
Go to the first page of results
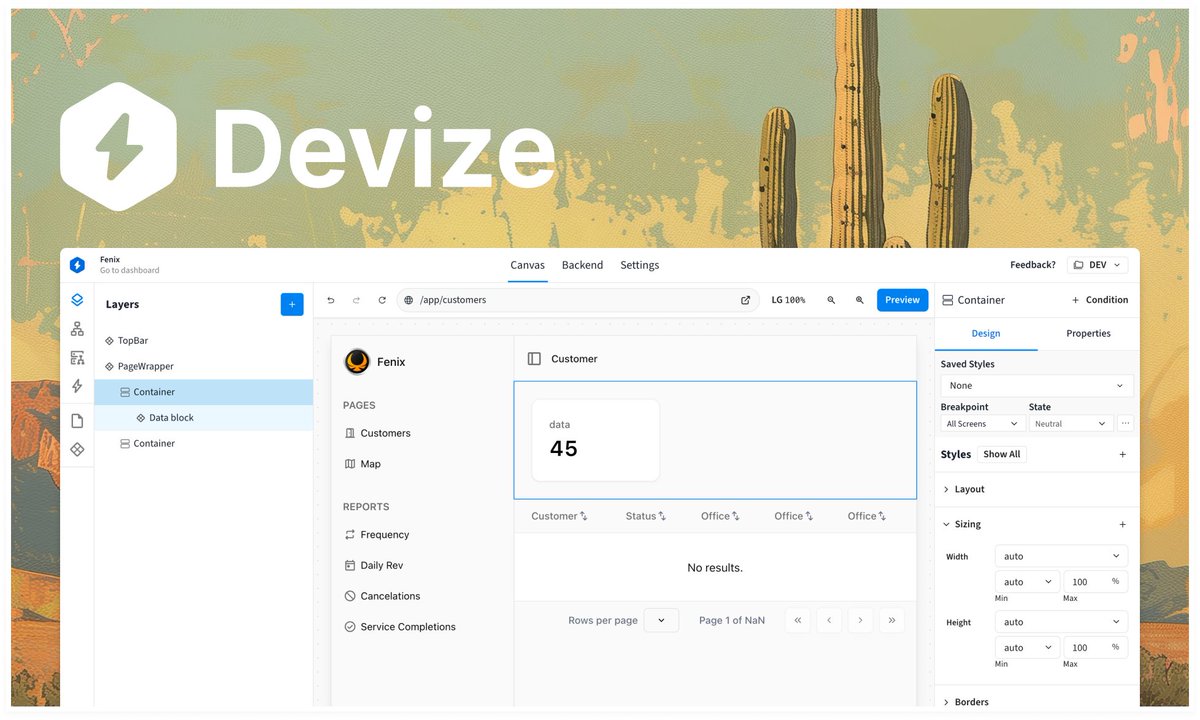pyautogui.click(x=797, y=620)
